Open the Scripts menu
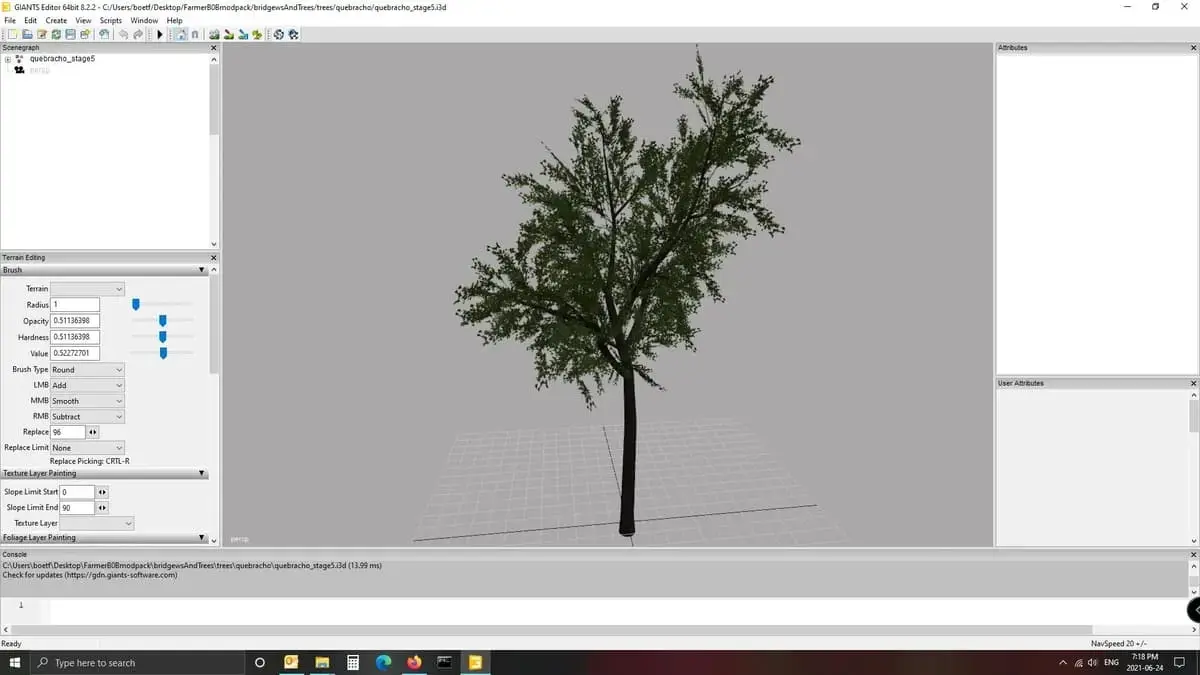Image resolution: width=1200 pixels, height=675 pixels. 110,20
